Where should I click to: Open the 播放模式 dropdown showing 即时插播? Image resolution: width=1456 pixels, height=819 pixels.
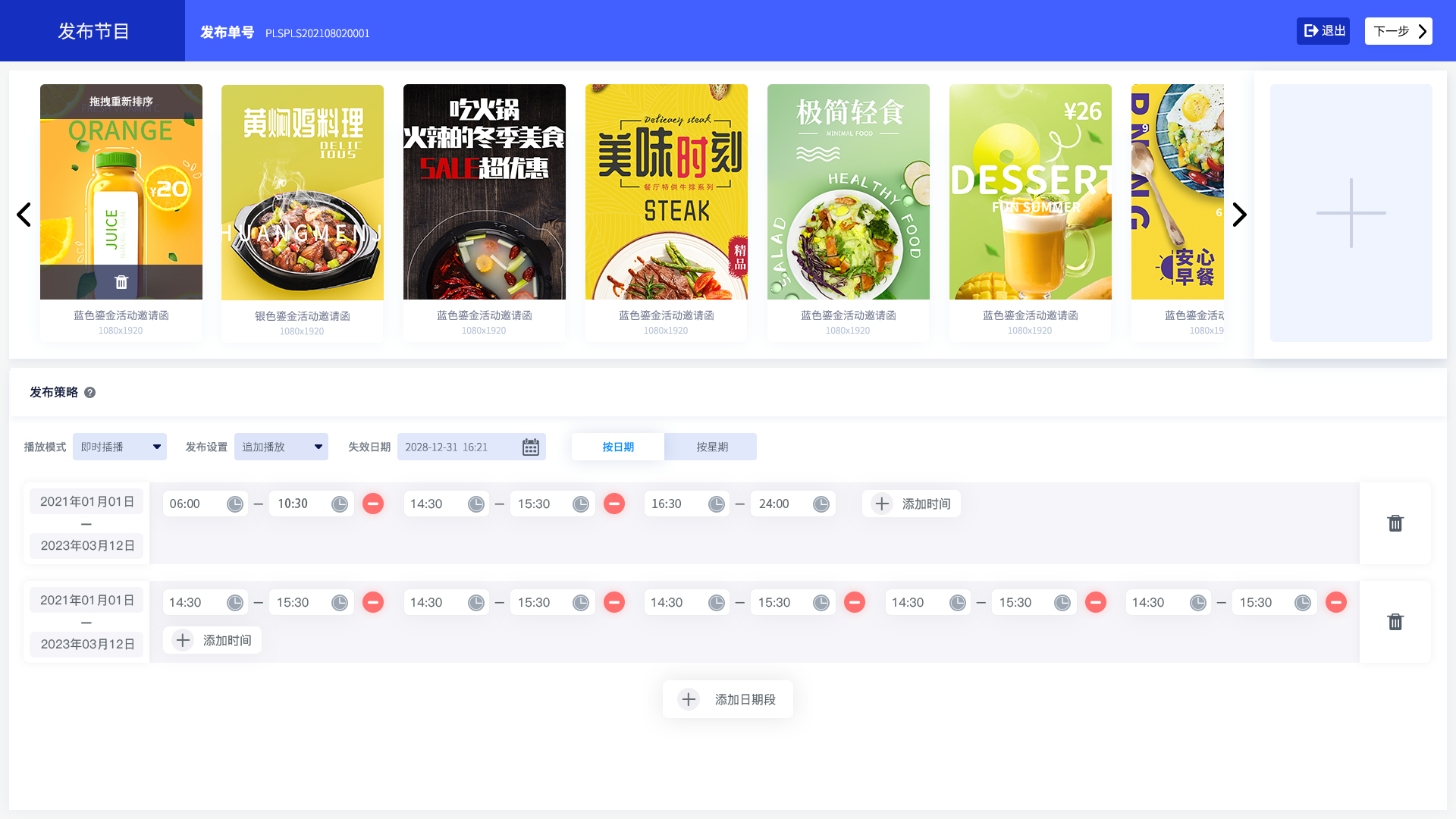(119, 447)
